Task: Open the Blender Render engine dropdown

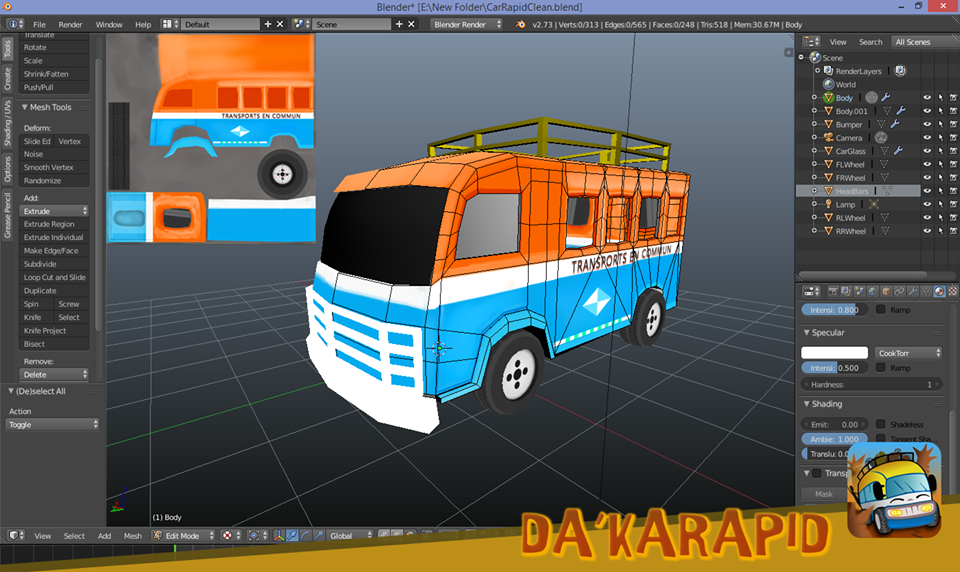Action: [x=467, y=24]
